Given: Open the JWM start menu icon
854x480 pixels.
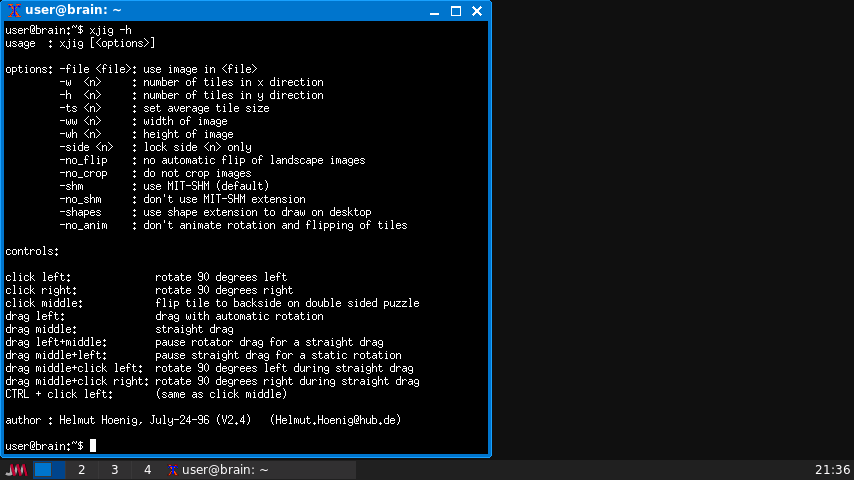Looking at the screenshot, I should (16, 470).
